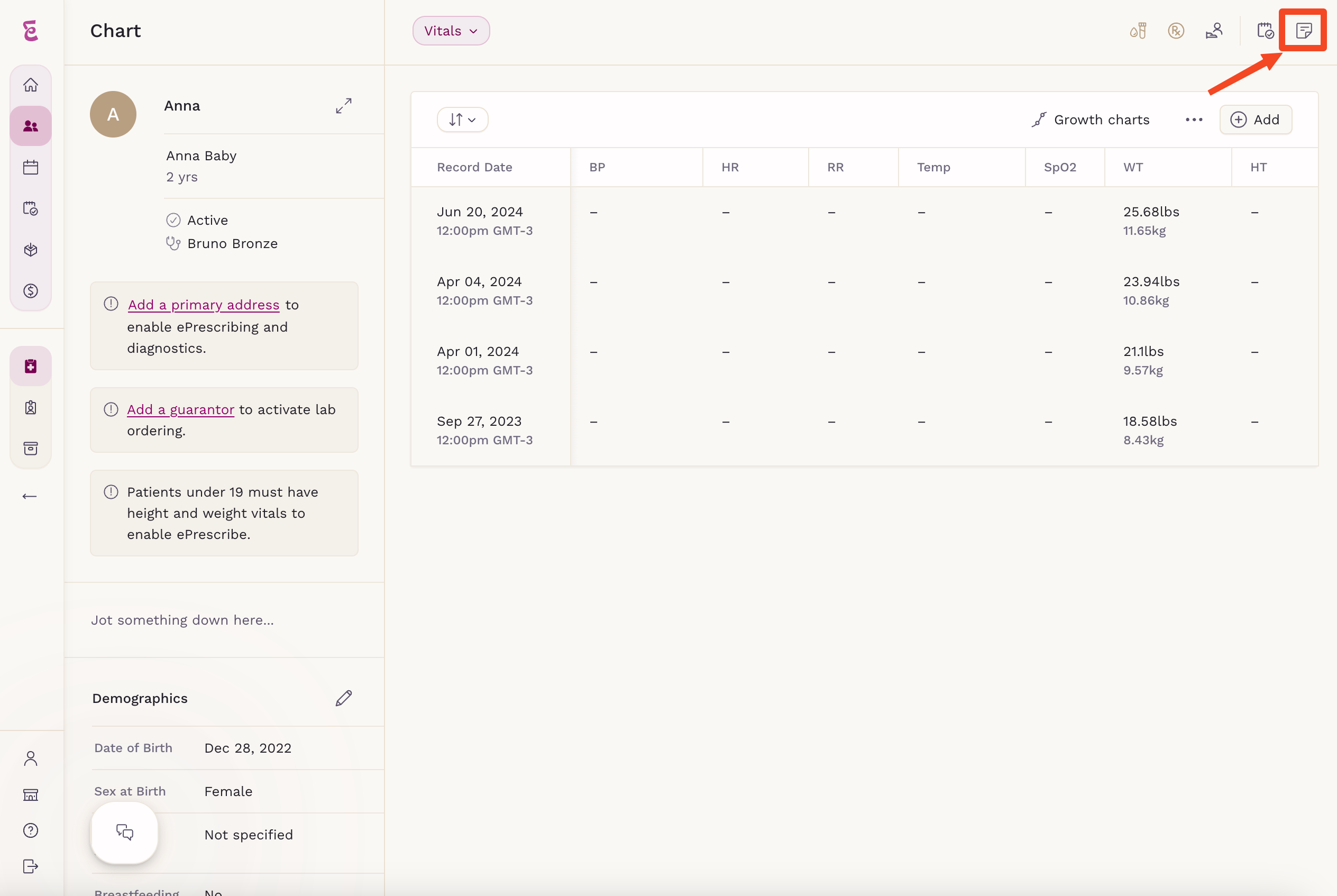The width and height of the screenshot is (1337, 896).
Task: Open the patients icon in sidebar
Action: (x=31, y=126)
